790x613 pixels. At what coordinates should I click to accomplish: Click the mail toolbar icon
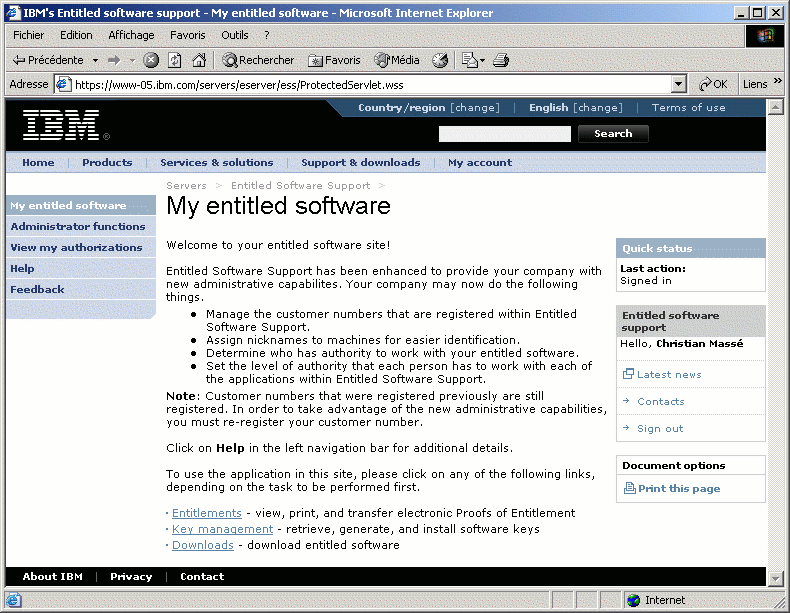point(470,60)
